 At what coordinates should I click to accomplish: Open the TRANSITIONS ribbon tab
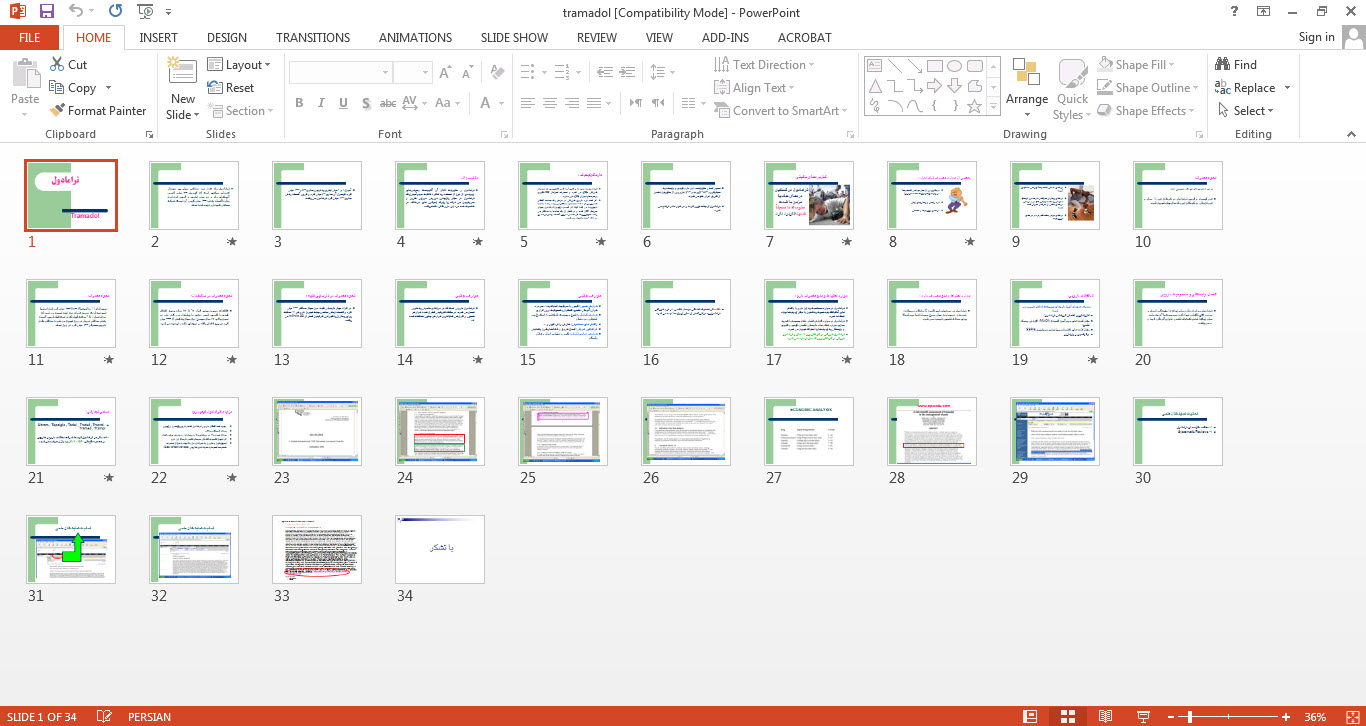point(313,37)
